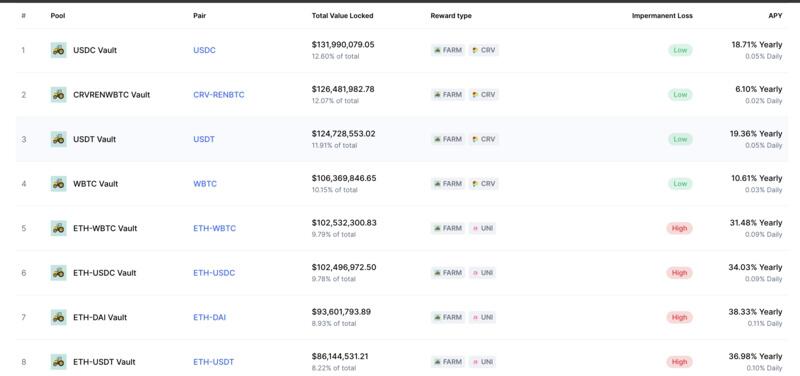Screen dimensions: 800x376
Task: Click the $126,481,982.78 locked value
Action: click(x=343, y=89)
